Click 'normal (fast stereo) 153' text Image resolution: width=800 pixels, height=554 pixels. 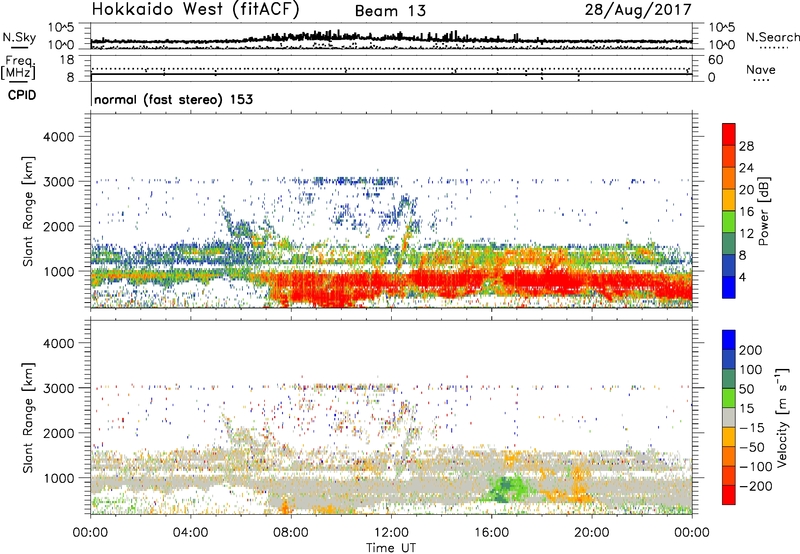(173, 99)
